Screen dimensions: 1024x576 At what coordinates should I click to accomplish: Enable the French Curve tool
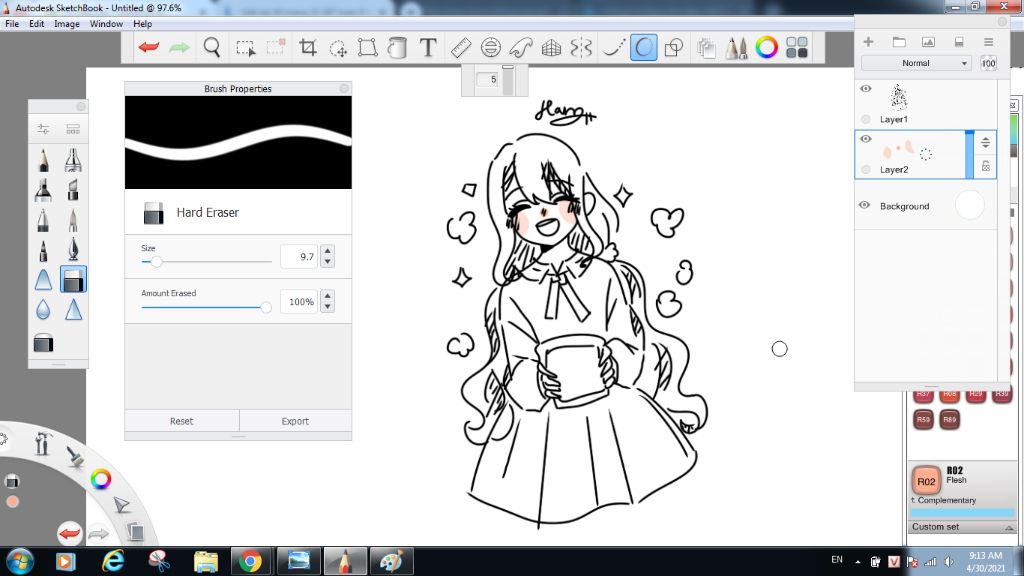(x=520, y=47)
